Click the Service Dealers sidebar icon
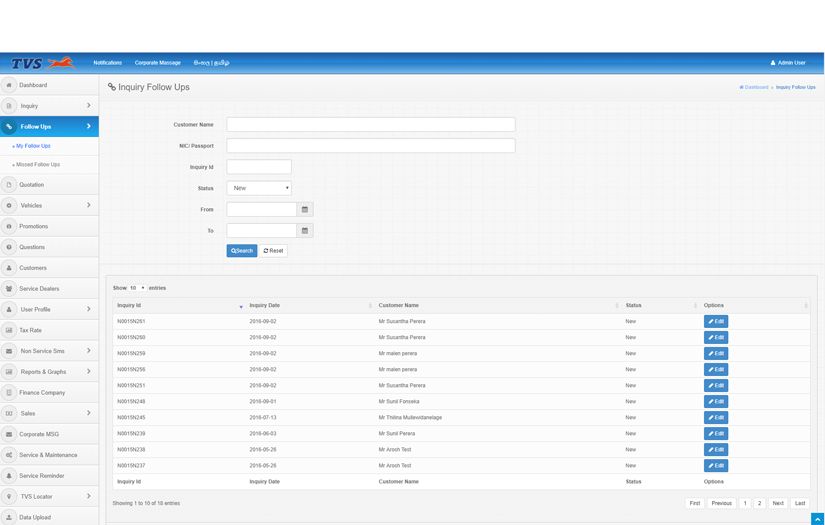825x525 pixels. coord(9,288)
